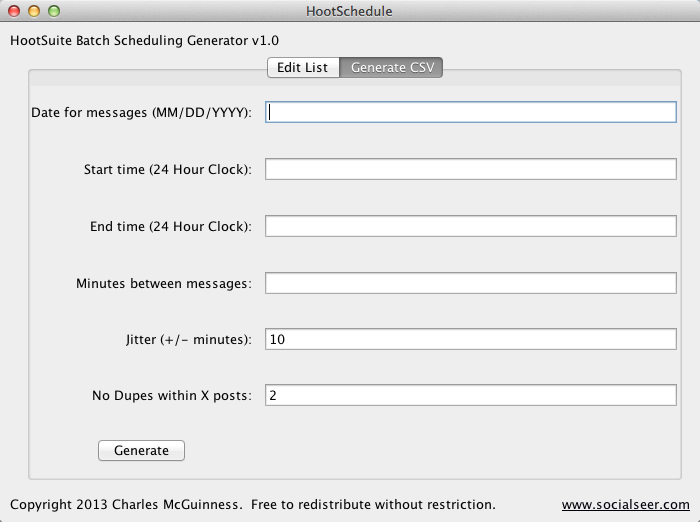This screenshot has height=522, width=700.
Task: Click the HootSchedule window title
Action: pyautogui.click(x=349, y=11)
